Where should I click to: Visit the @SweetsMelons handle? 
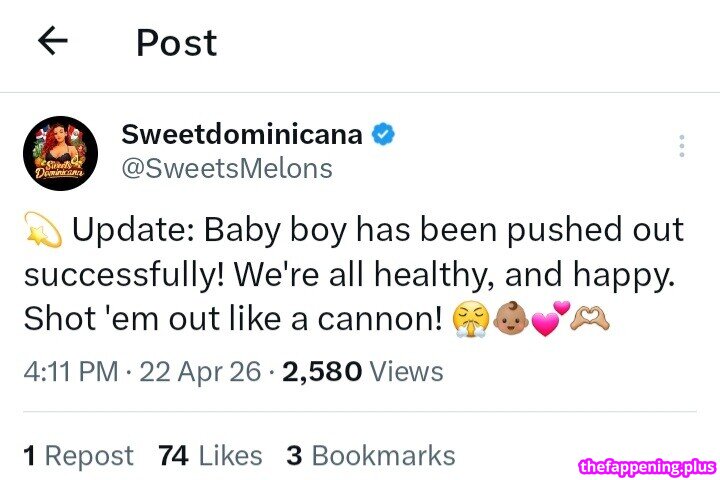tap(226, 168)
